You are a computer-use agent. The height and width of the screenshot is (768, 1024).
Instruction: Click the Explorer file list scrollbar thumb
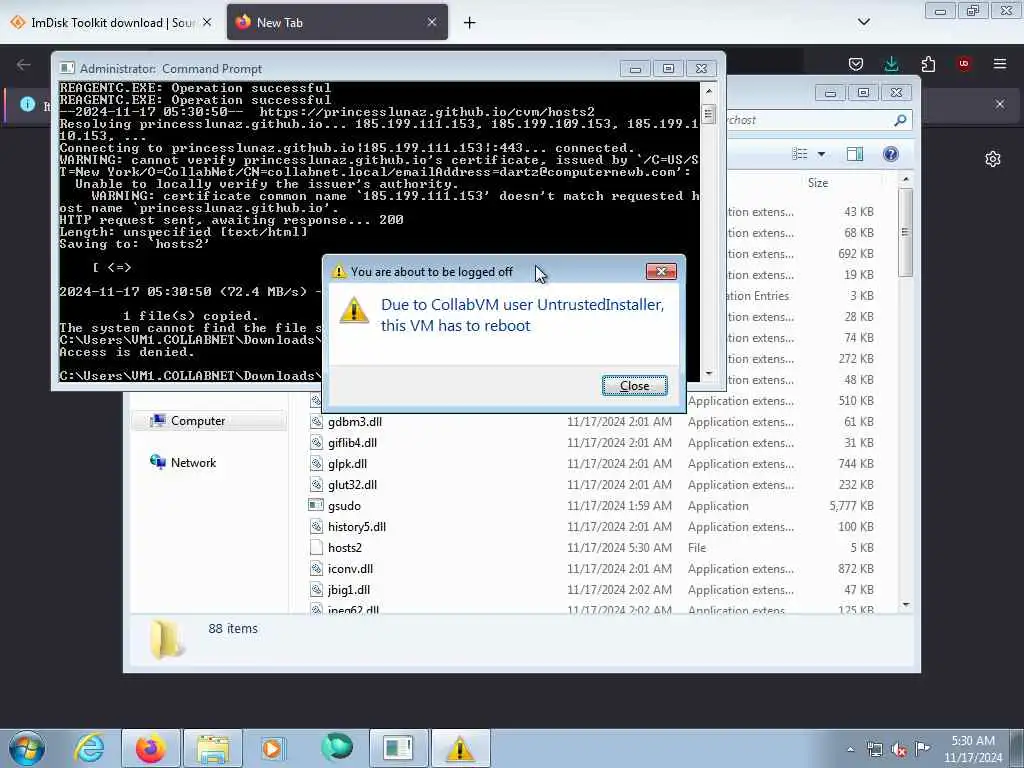coord(905,232)
